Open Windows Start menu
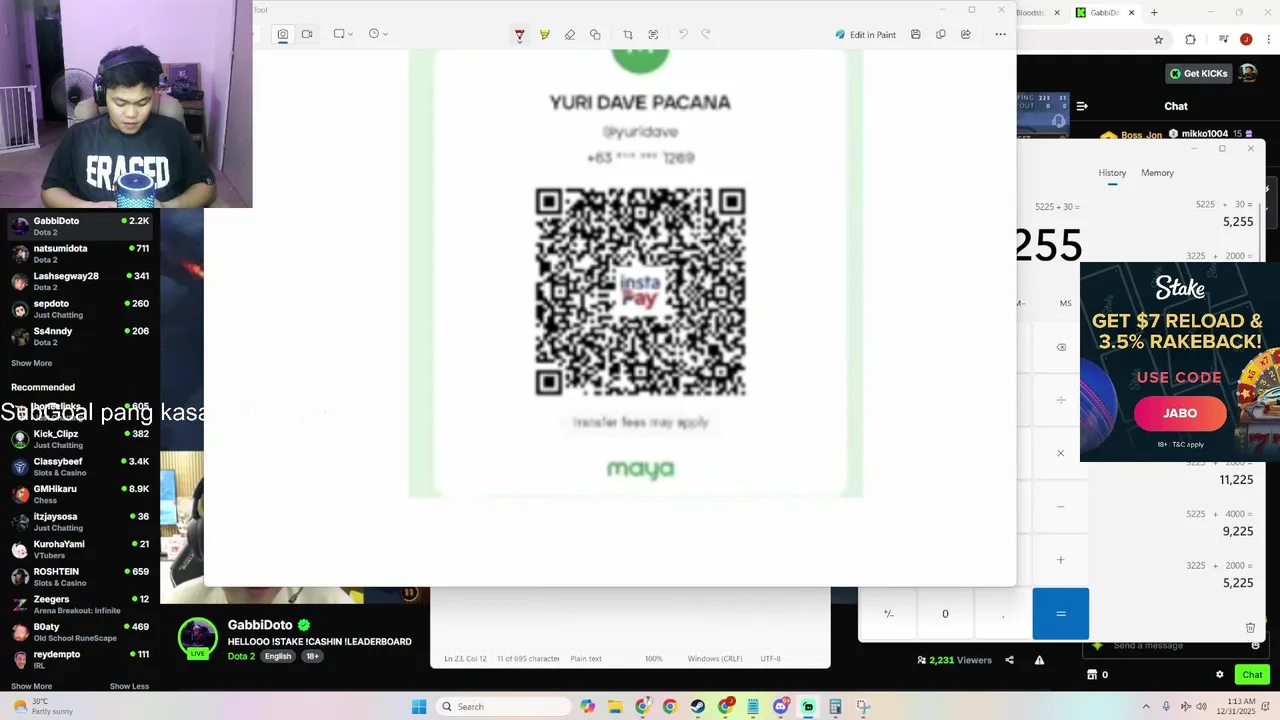This screenshot has height=720, width=1280. pyautogui.click(x=419, y=707)
